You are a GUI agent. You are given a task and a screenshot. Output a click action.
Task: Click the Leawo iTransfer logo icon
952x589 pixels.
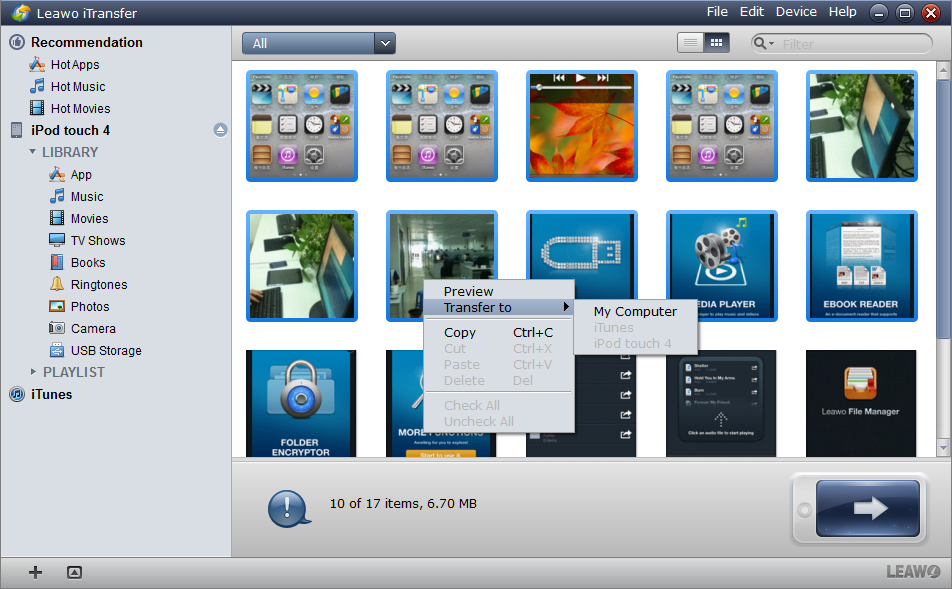click(x=21, y=13)
